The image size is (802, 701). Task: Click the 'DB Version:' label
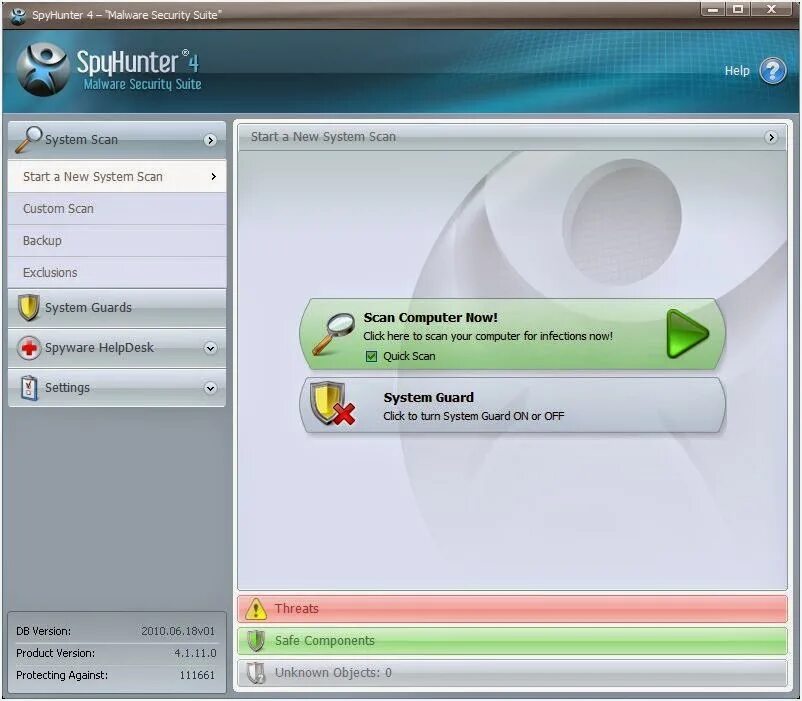coord(43,631)
